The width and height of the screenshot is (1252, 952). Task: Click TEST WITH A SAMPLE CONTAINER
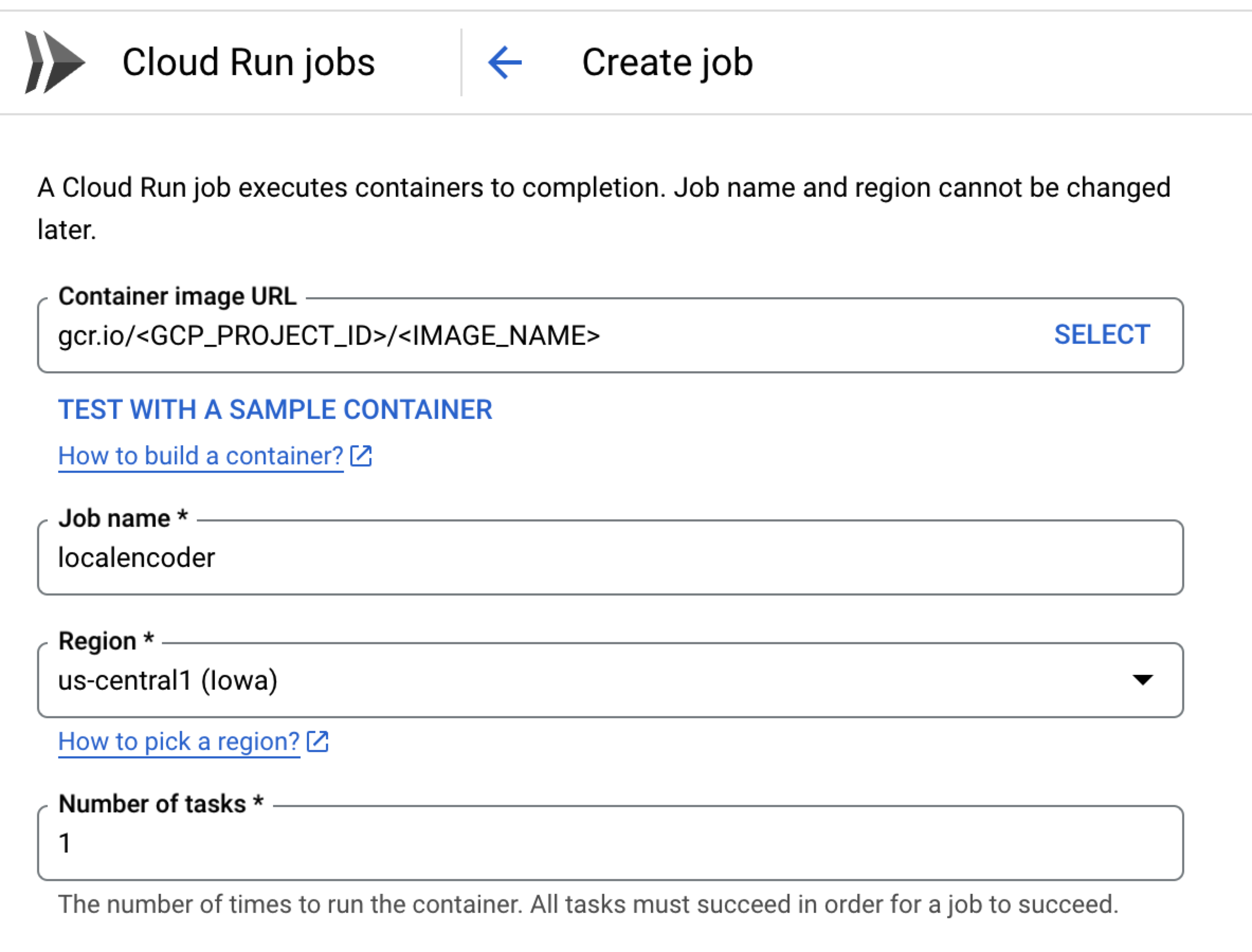click(x=275, y=410)
